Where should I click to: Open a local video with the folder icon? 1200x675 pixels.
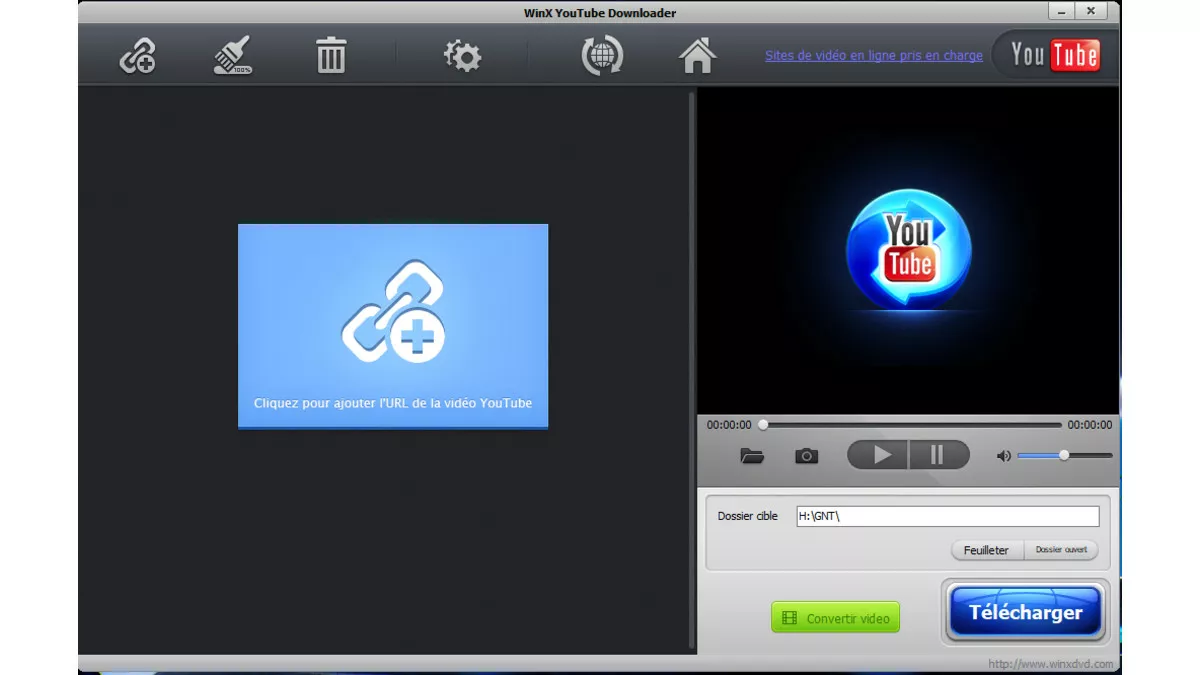pos(751,456)
